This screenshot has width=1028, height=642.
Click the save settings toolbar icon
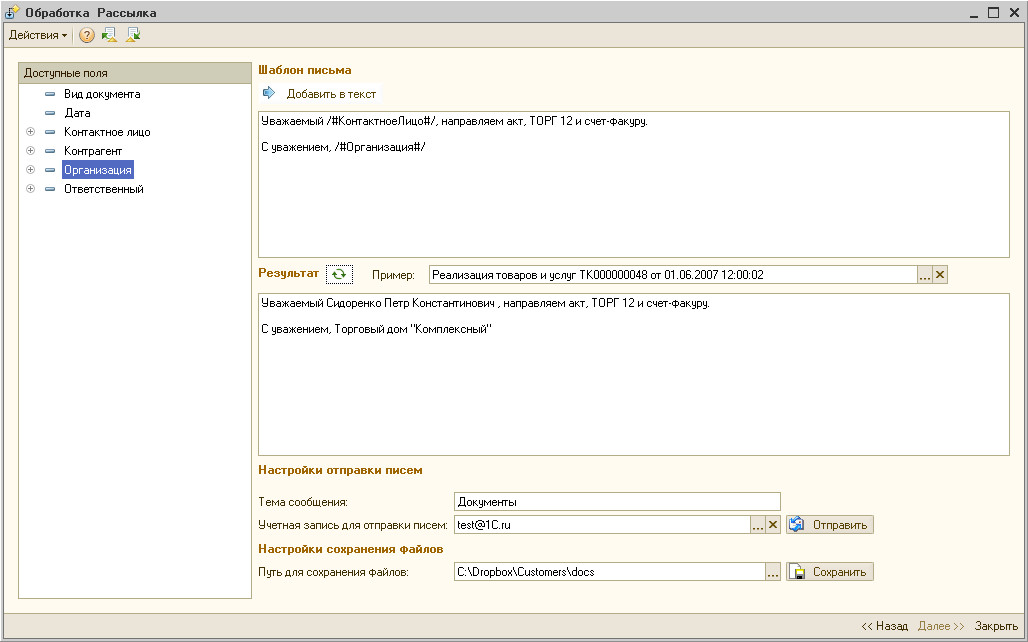click(133, 35)
